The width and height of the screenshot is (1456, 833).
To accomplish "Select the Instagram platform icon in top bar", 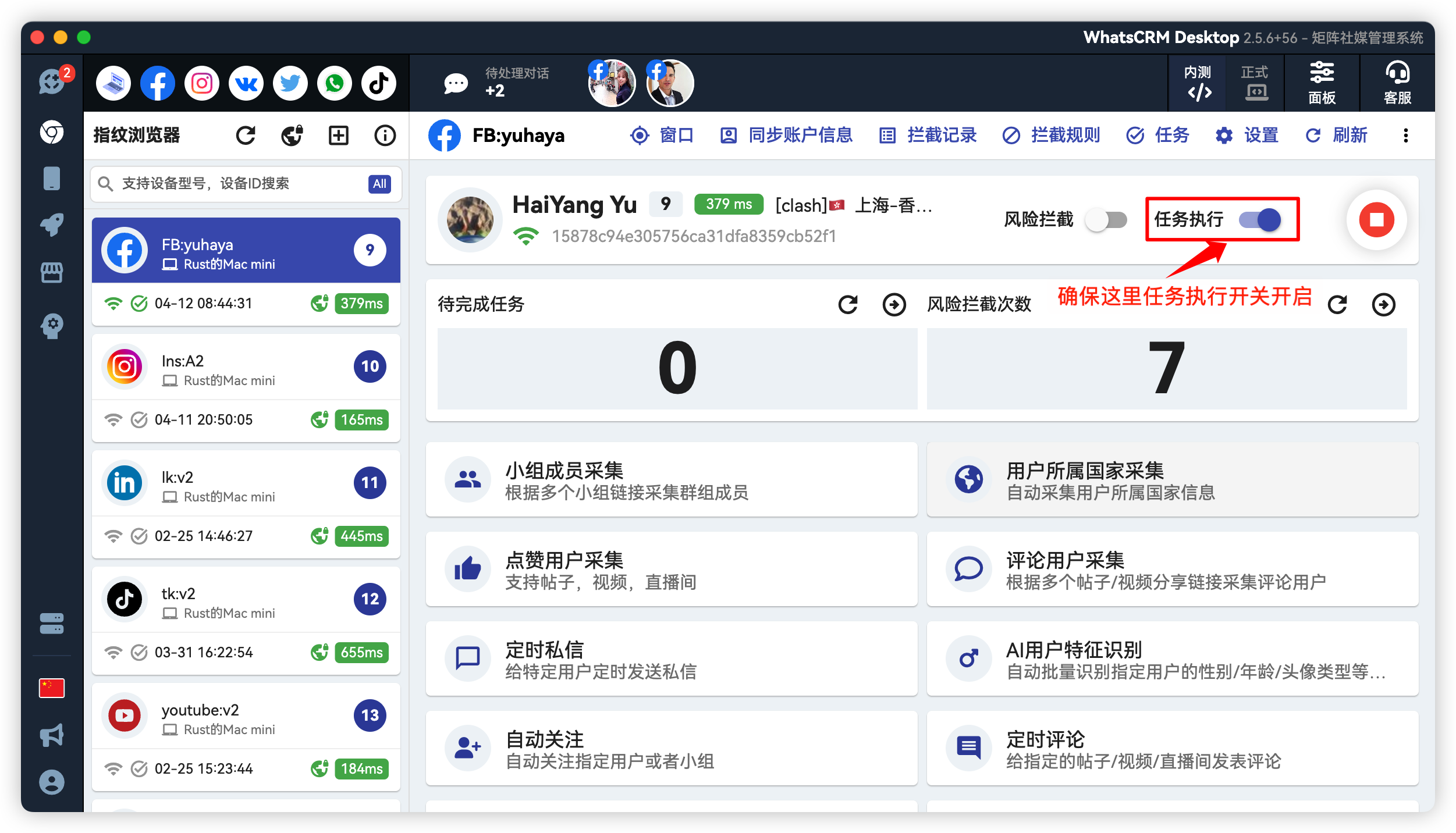I will pyautogui.click(x=202, y=83).
